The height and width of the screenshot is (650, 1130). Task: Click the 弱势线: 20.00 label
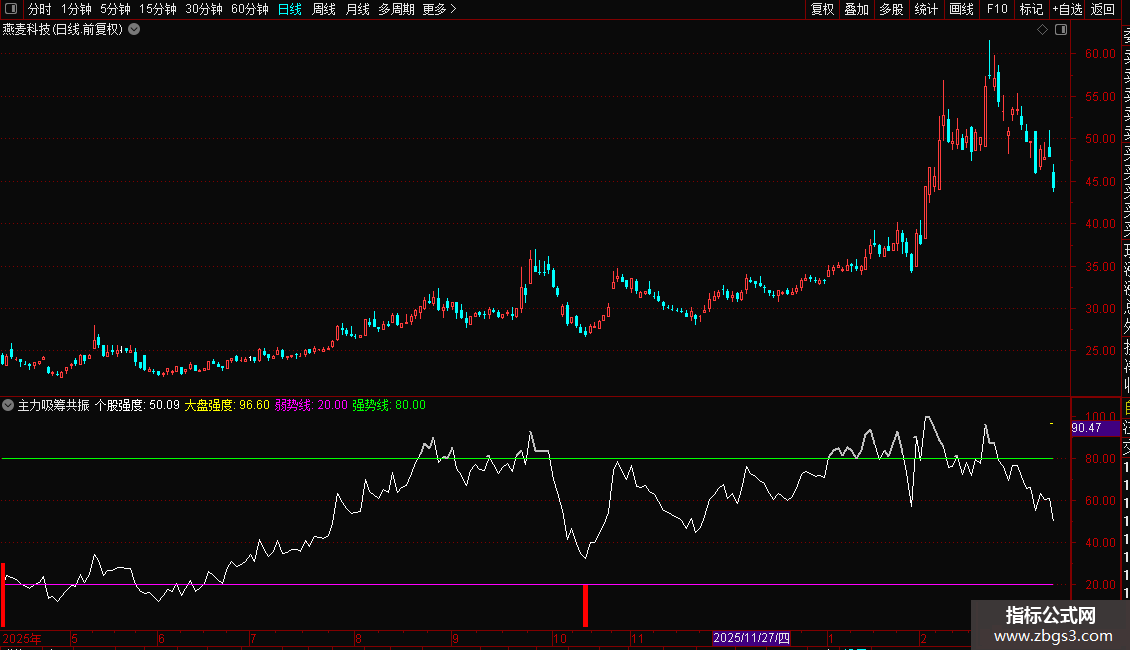[x=311, y=405]
